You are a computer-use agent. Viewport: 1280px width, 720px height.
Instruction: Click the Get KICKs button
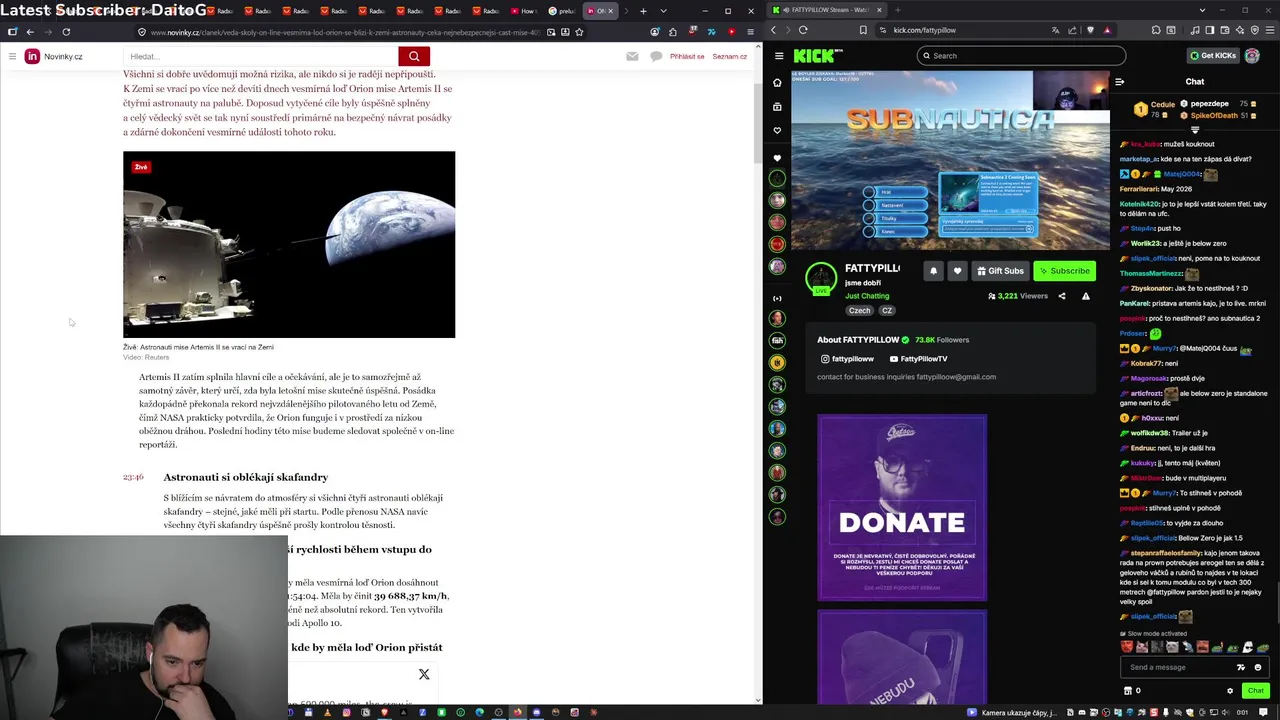tap(1213, 56)
